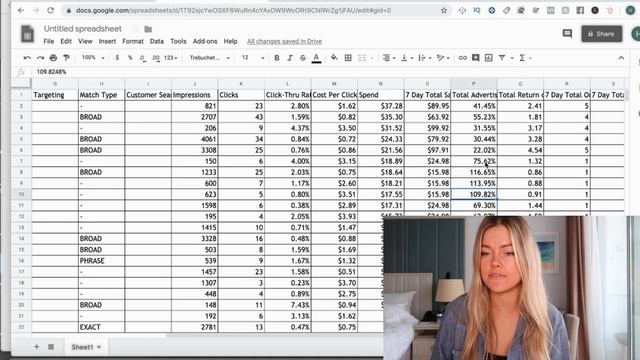
Task: Open the vertical align dropdown
Action: tap(407, 58)
